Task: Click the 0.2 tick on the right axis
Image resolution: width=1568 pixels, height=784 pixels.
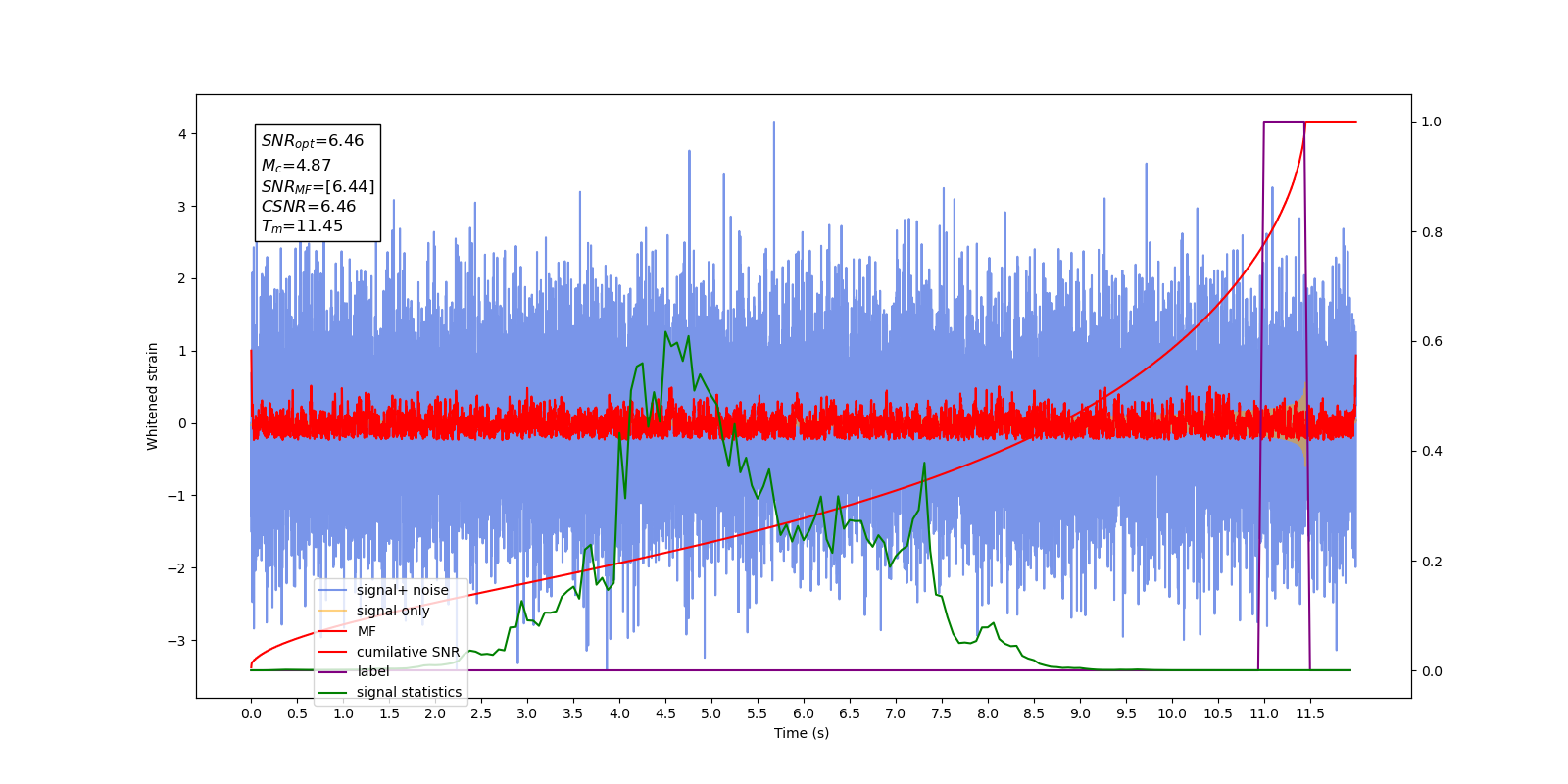Action: point(1432,562)
